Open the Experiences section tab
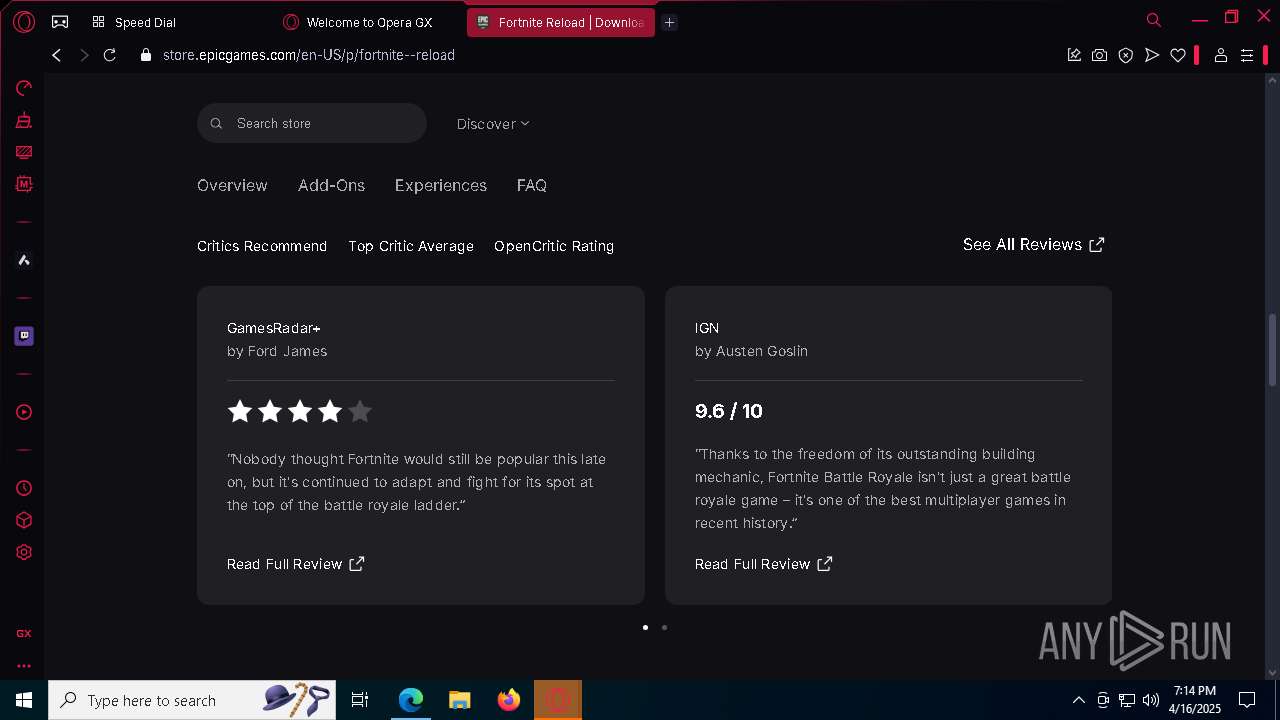This screenshot has width=1280, height=720. [x=441, y=185]
